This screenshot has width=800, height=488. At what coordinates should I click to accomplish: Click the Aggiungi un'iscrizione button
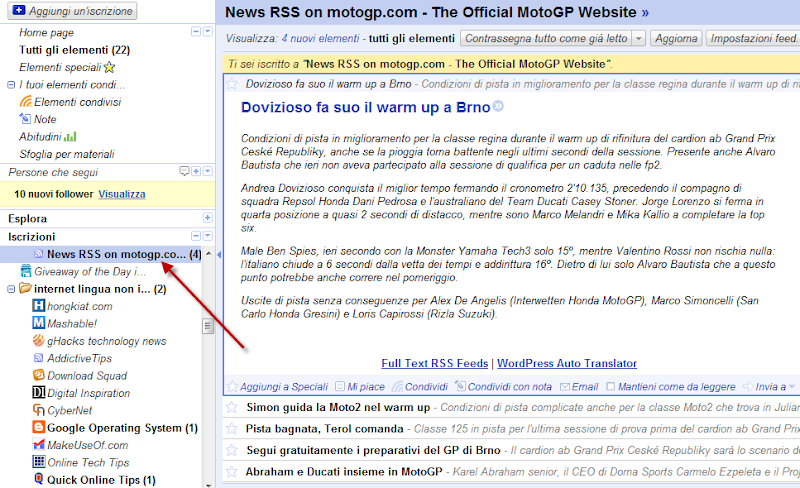point(72,11)
